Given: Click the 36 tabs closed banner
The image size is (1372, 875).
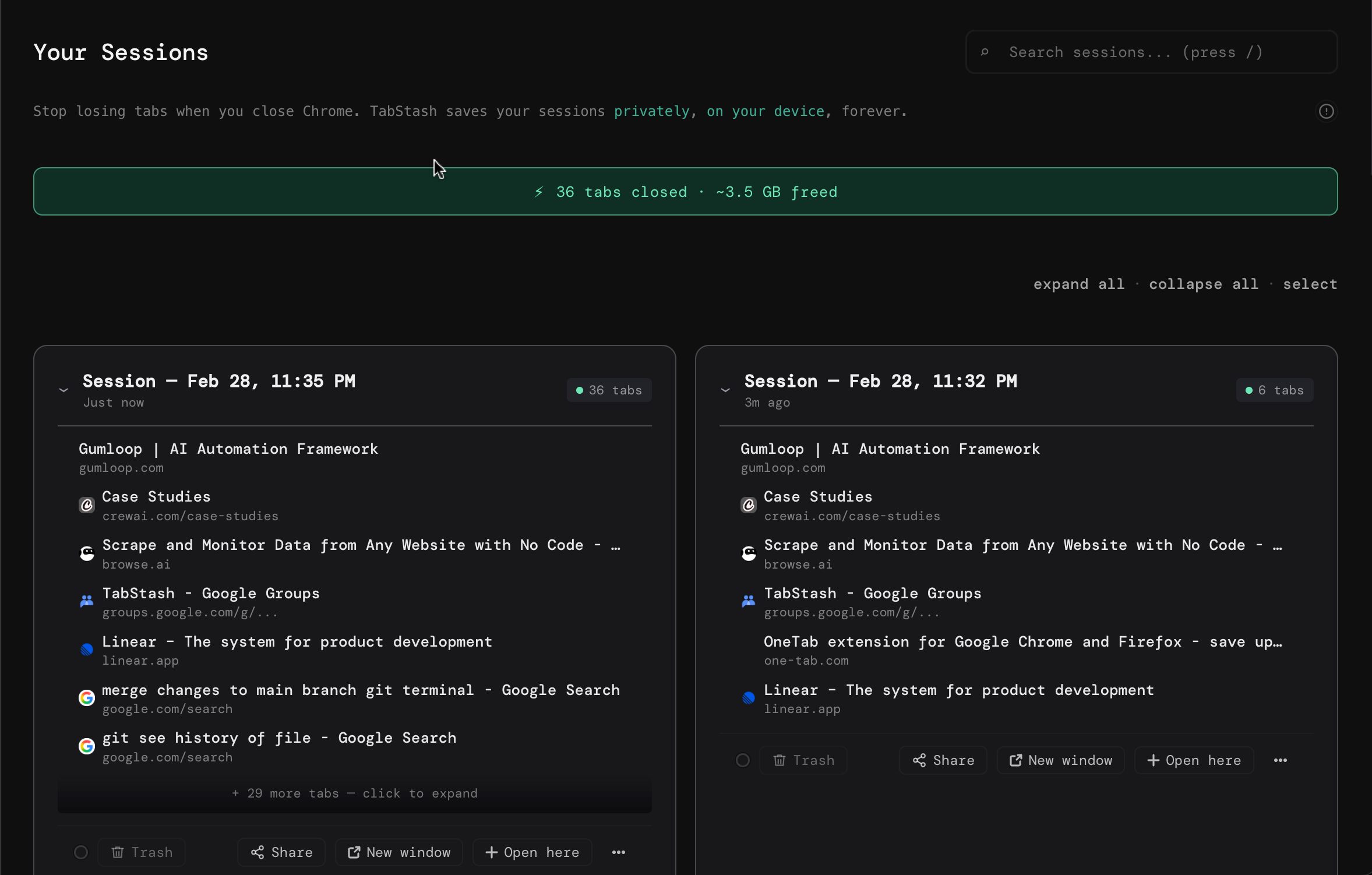Looking at the screenshot, I should 686,191.
